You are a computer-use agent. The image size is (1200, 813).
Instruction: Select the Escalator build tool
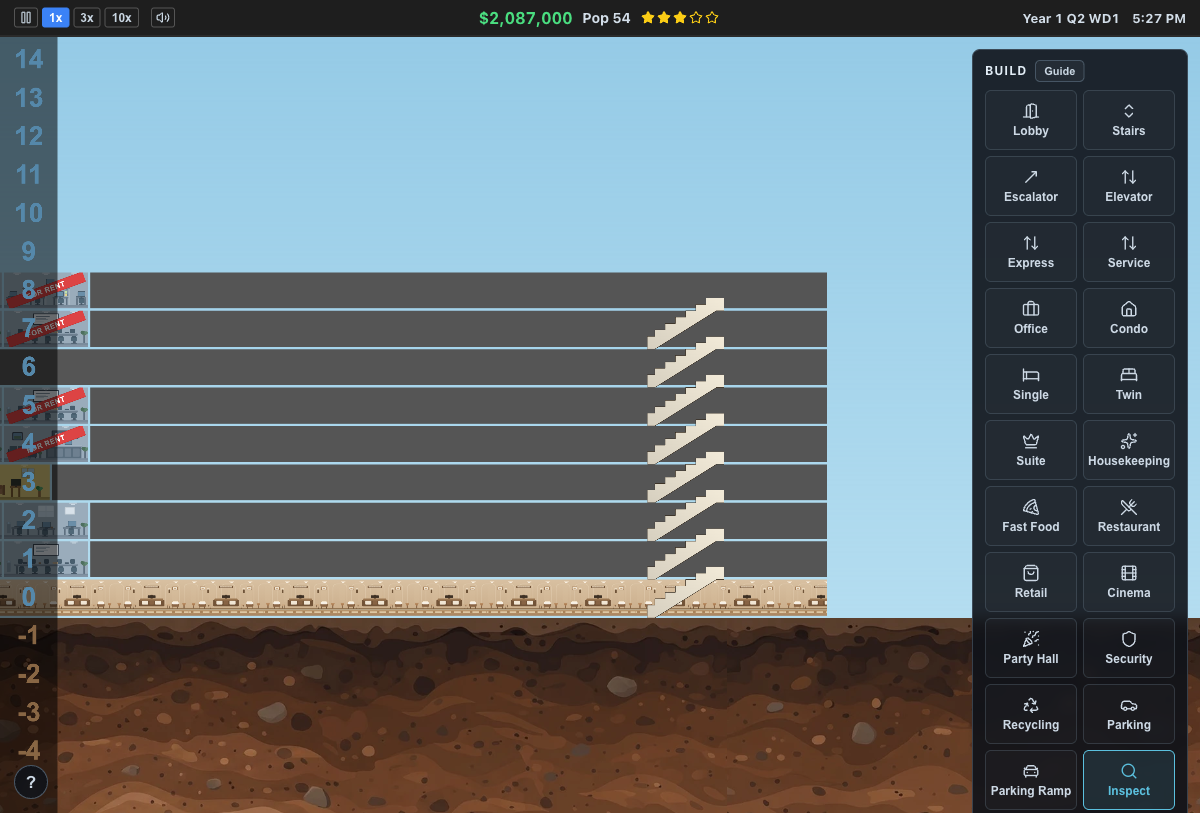(1031, 186)
